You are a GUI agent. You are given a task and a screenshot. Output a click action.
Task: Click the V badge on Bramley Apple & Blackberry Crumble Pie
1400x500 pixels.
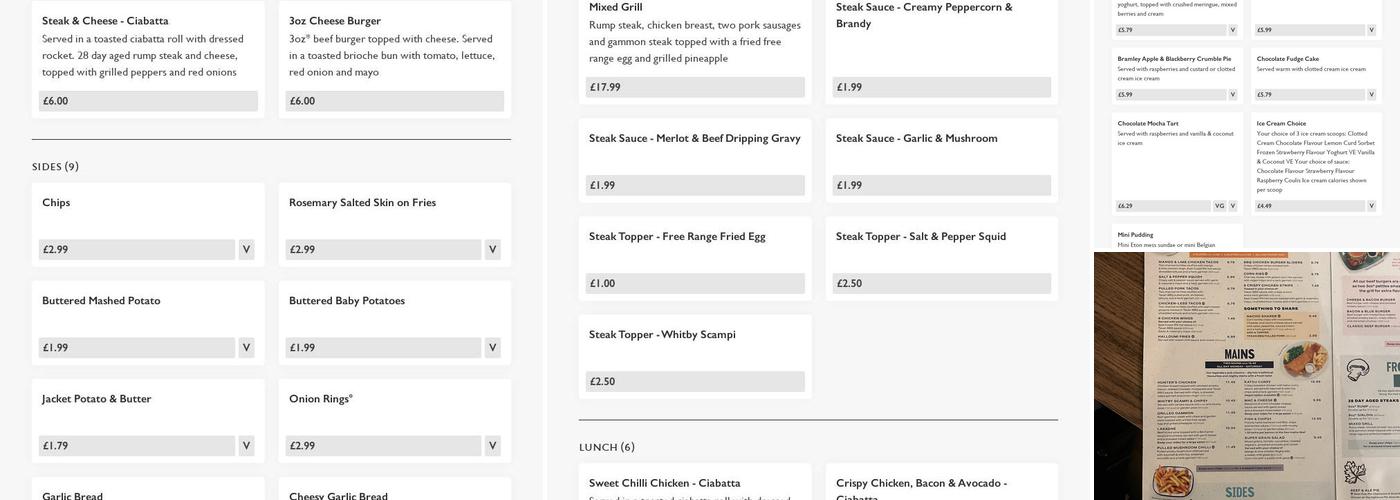click(1232, 95)
